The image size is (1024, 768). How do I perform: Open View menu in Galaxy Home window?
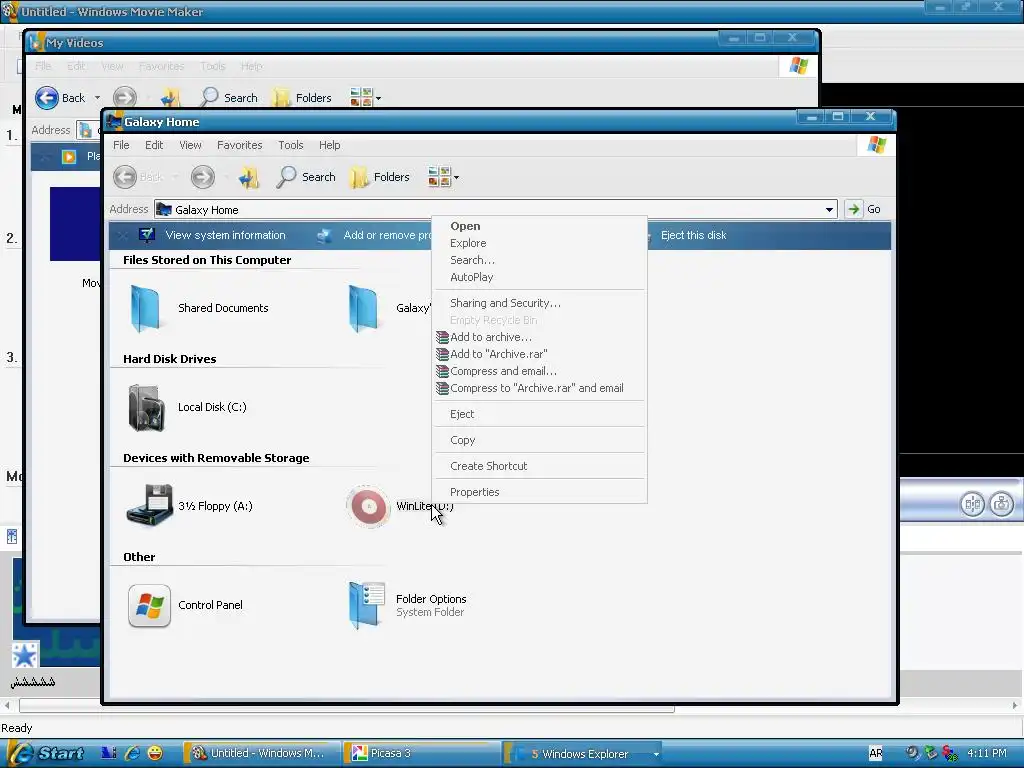[190, 145]
